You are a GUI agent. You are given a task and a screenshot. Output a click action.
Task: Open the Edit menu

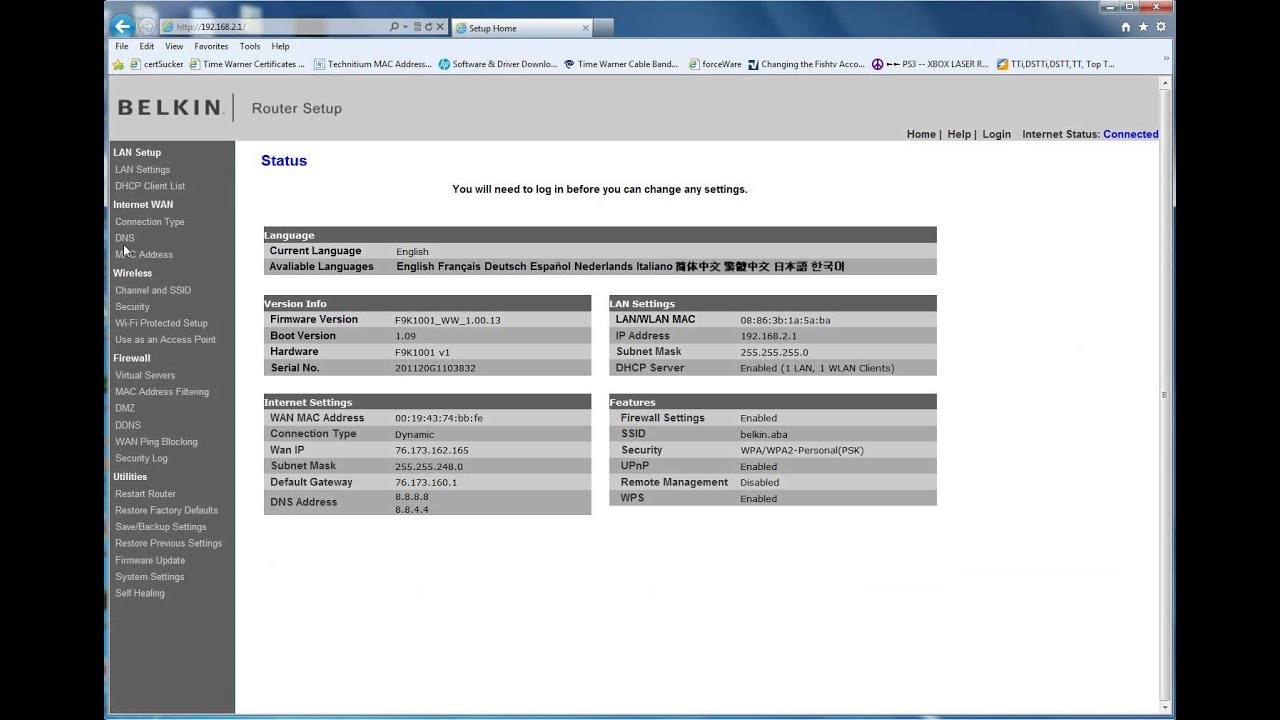(147, 46)
